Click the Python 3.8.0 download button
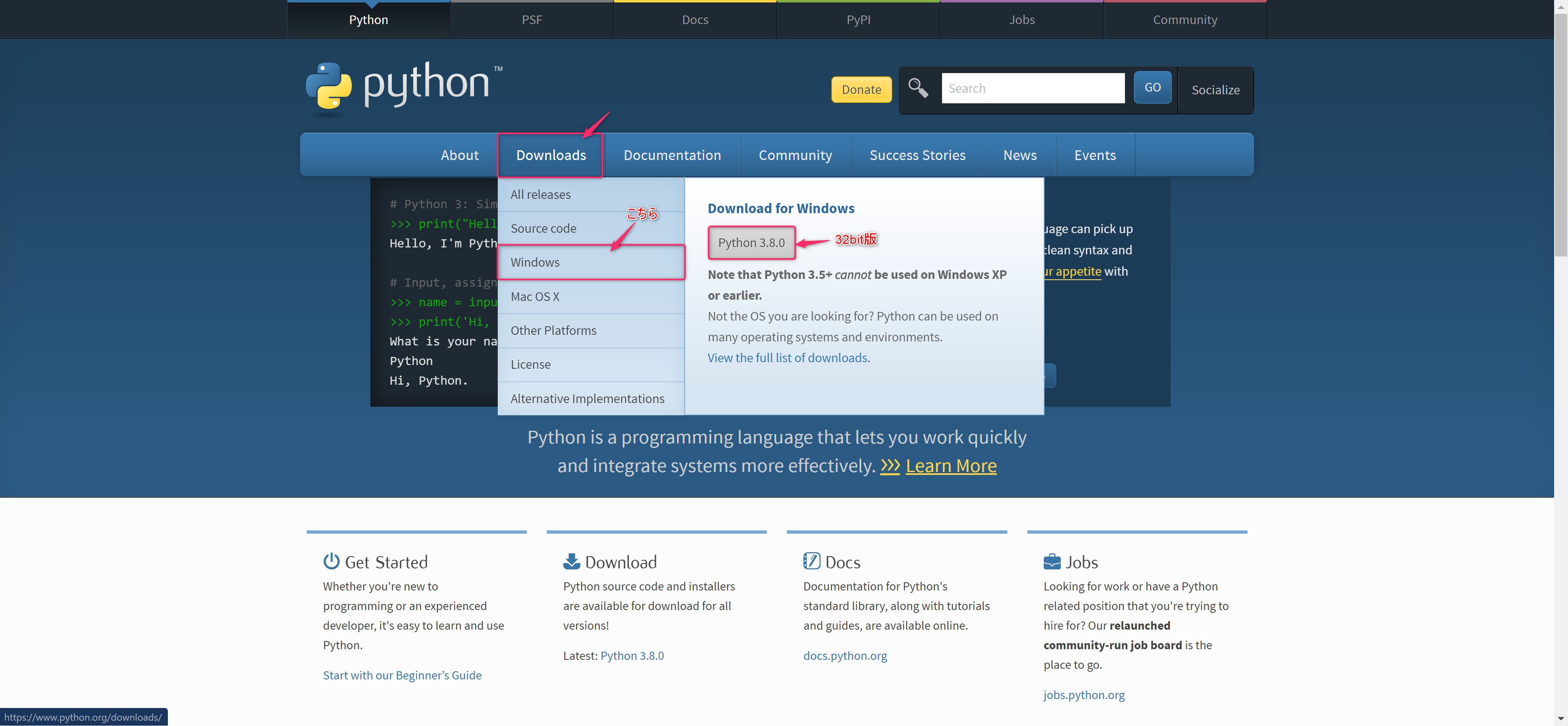 [x=751, y=242]
